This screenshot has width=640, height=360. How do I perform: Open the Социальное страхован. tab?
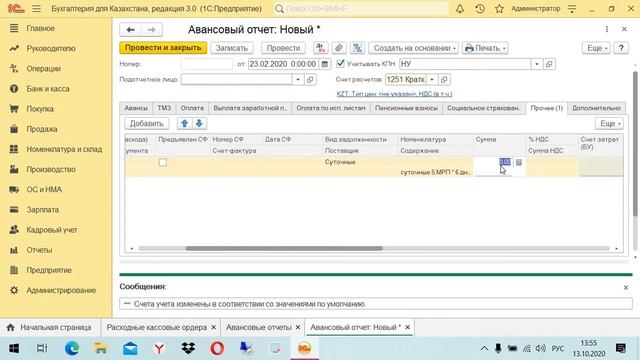click(x=484, y=108)
